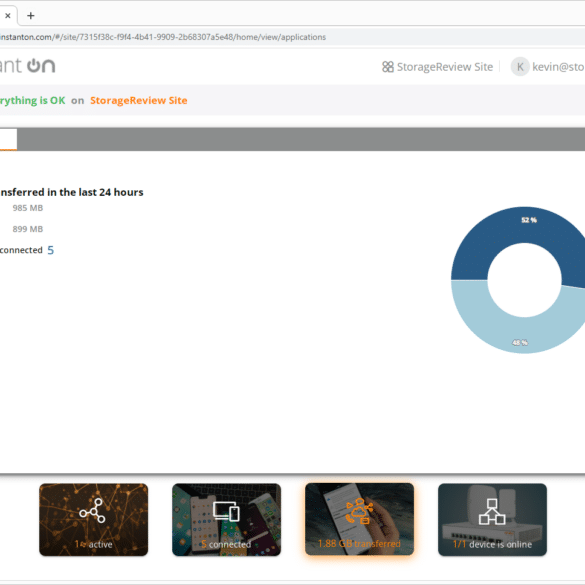Screen dimensions: 585x585
Task: Open a new browser tab
Action: tap(31, 16)
